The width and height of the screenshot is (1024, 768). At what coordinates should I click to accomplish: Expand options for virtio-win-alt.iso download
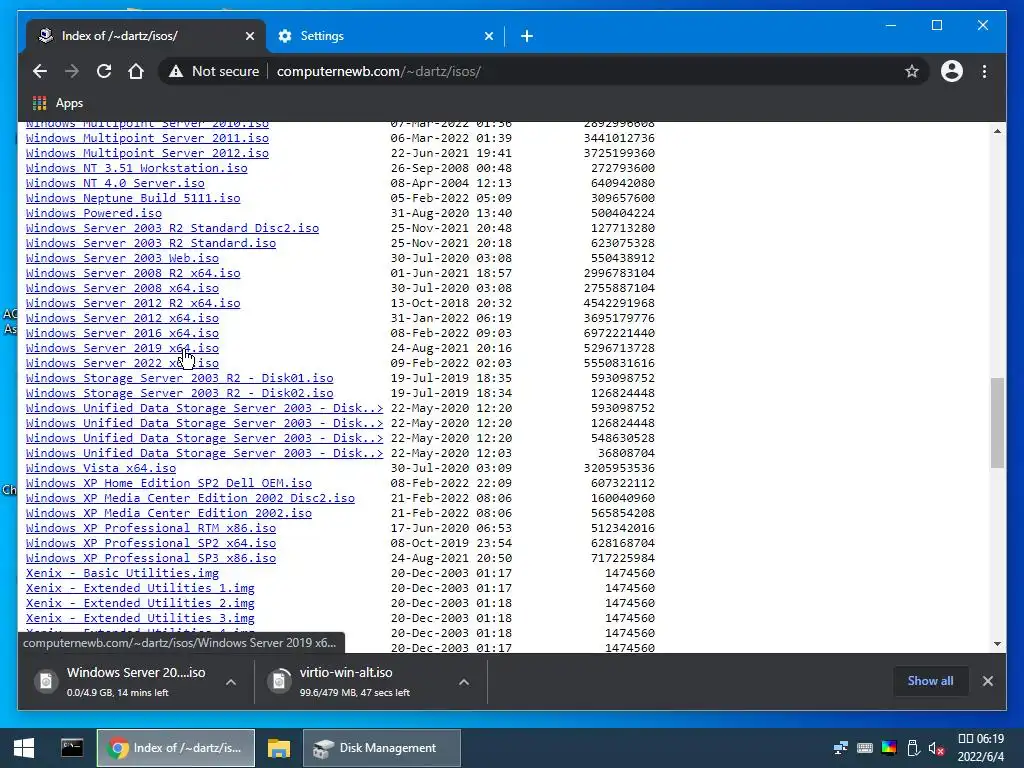pyautogui.click(x=464, y=682)
